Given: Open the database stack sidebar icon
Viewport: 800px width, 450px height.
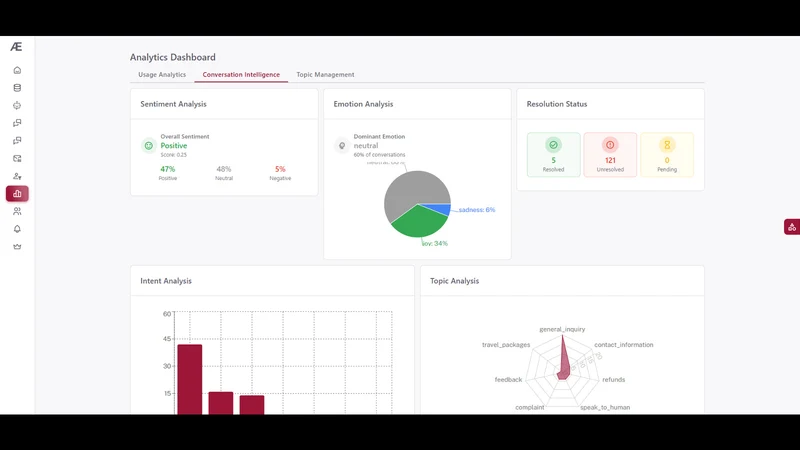Looking at the screenshot, I should (x=17, y=88).
